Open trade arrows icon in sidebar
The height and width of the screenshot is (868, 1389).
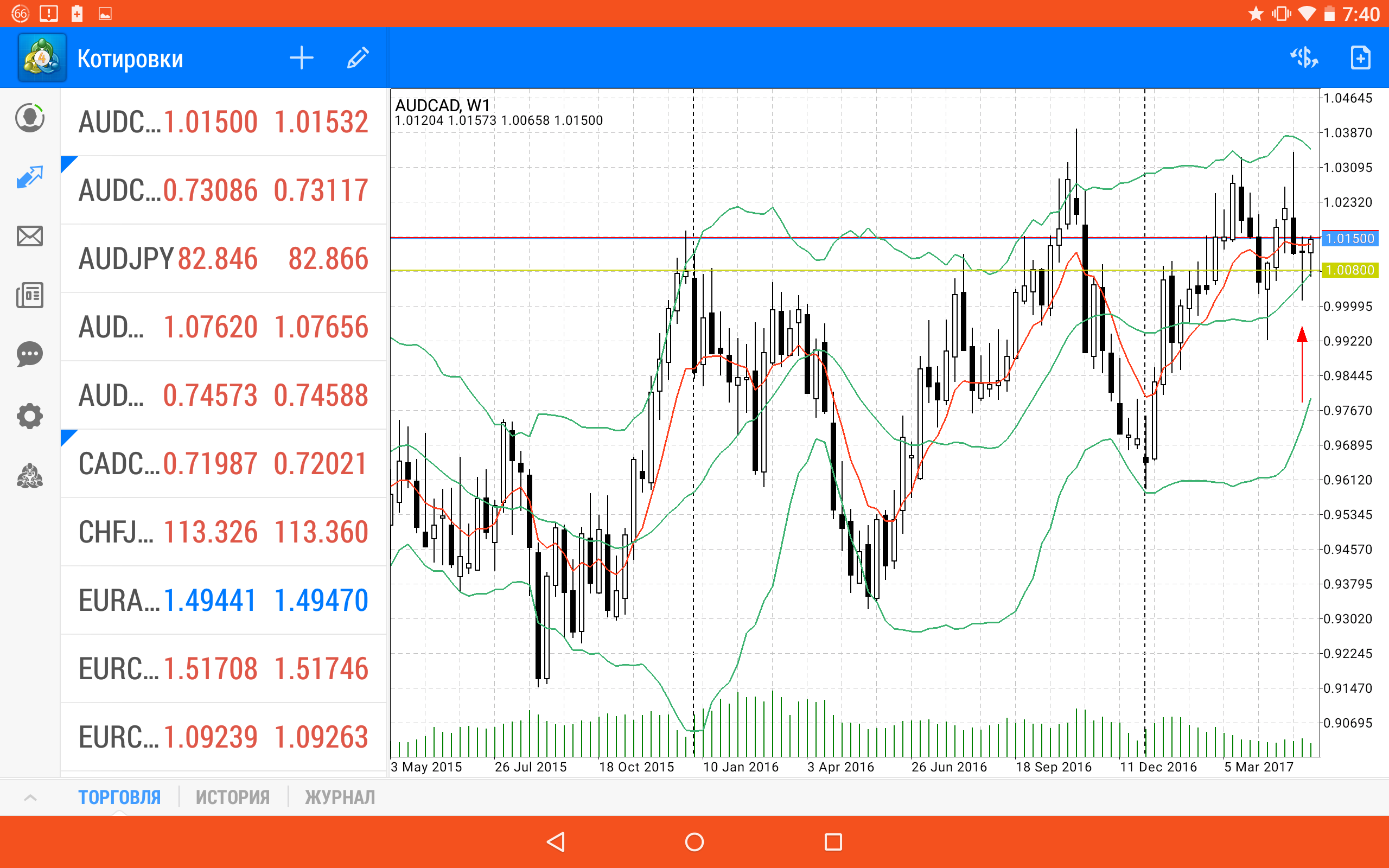pos(30,177)
